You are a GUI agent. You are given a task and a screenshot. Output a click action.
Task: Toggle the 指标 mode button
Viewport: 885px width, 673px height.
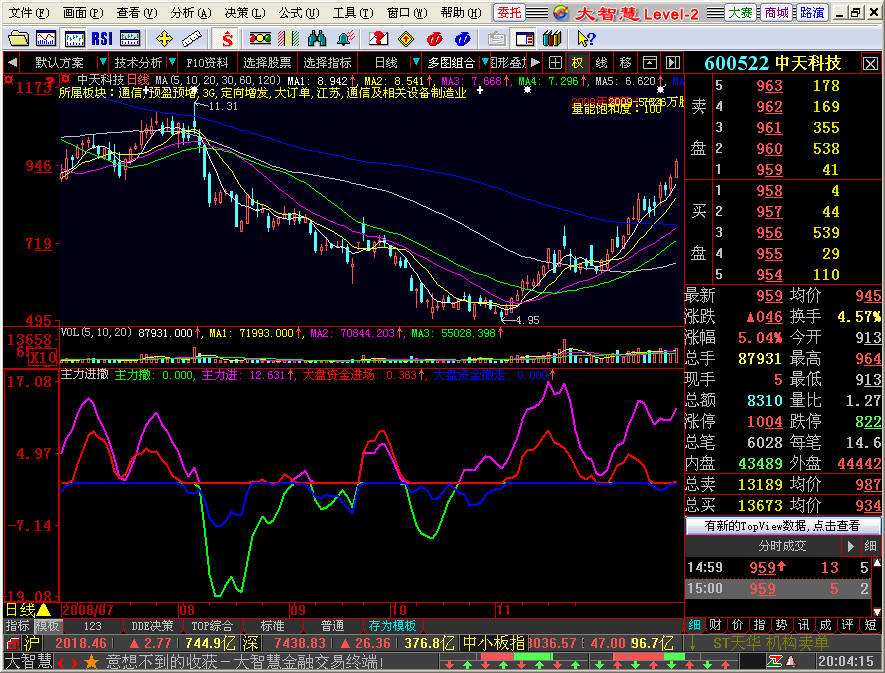(x=17, y=626)
